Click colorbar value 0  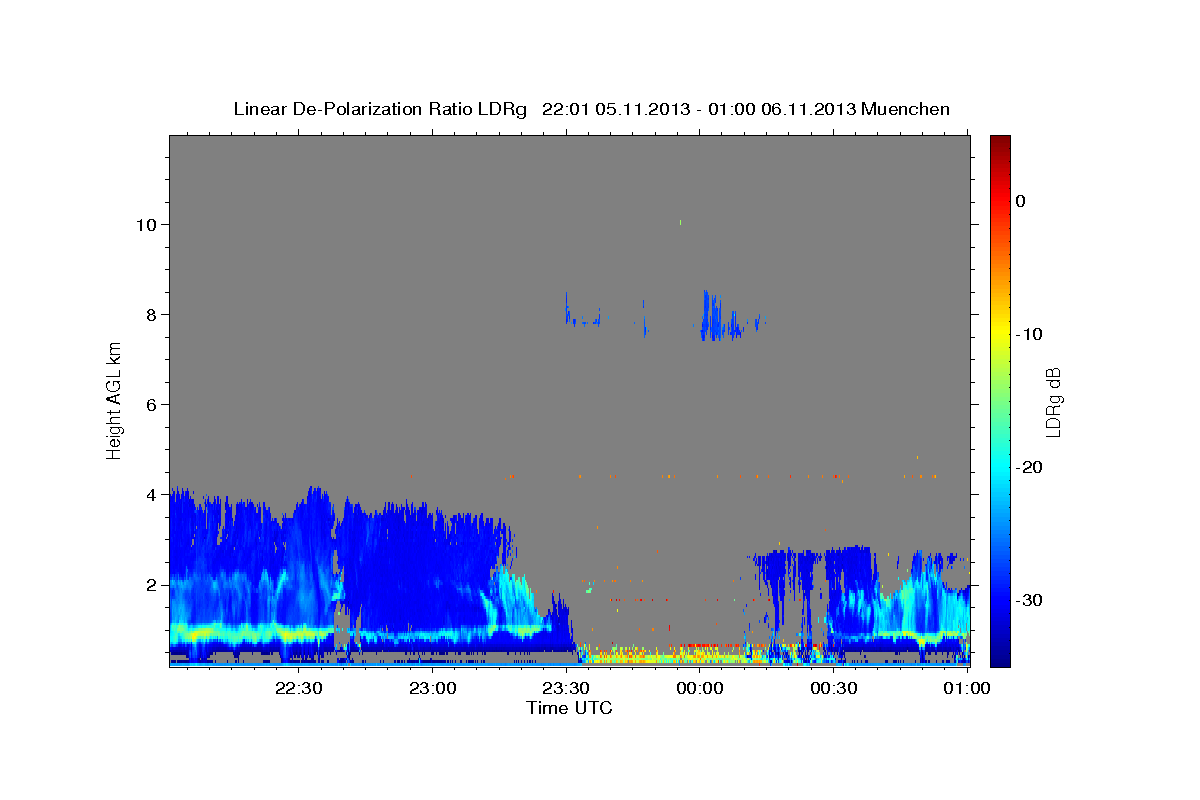(x=1021, y=201)
